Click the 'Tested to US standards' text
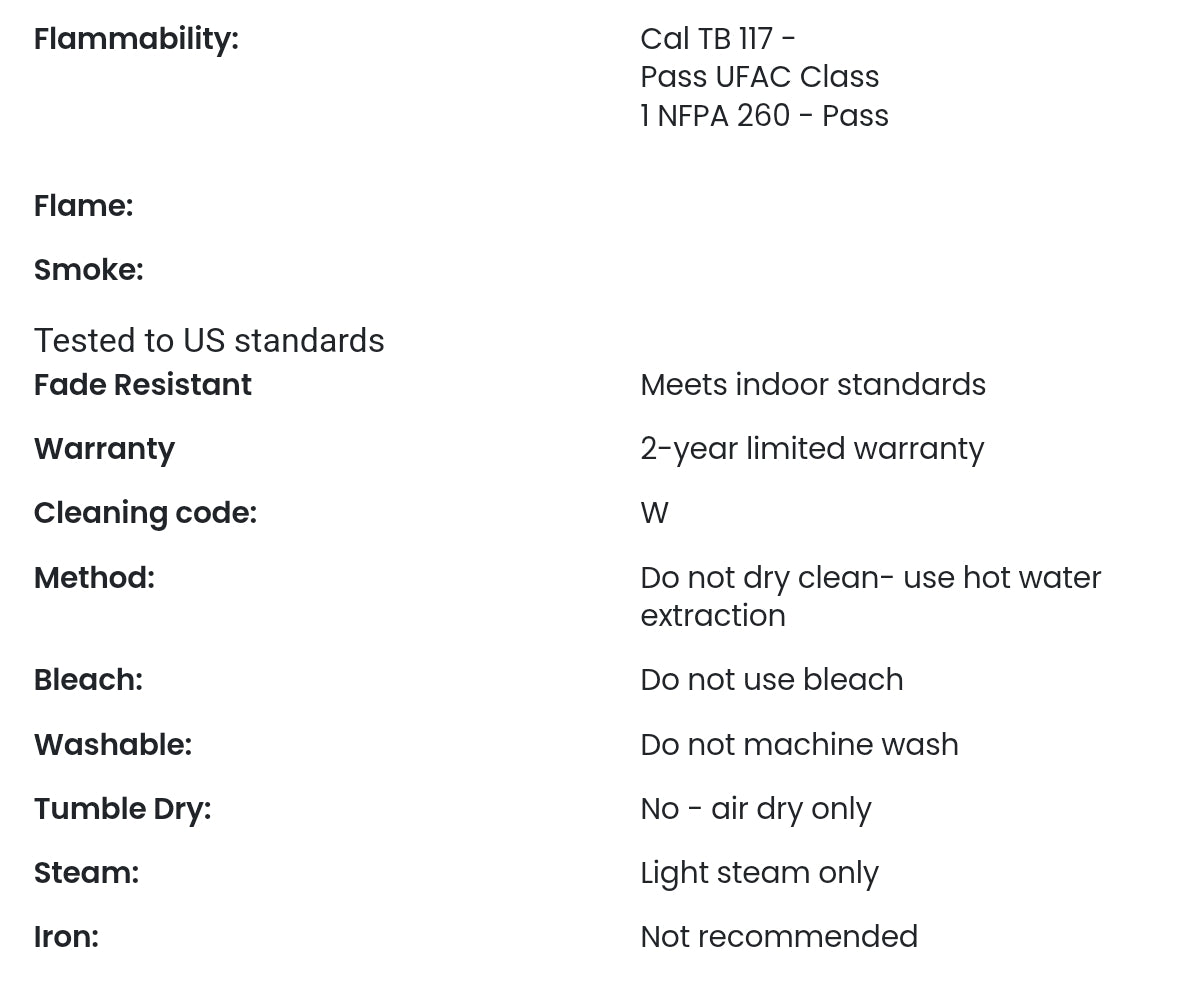This screenshot has width=1191, height=989. click(209, 341)
